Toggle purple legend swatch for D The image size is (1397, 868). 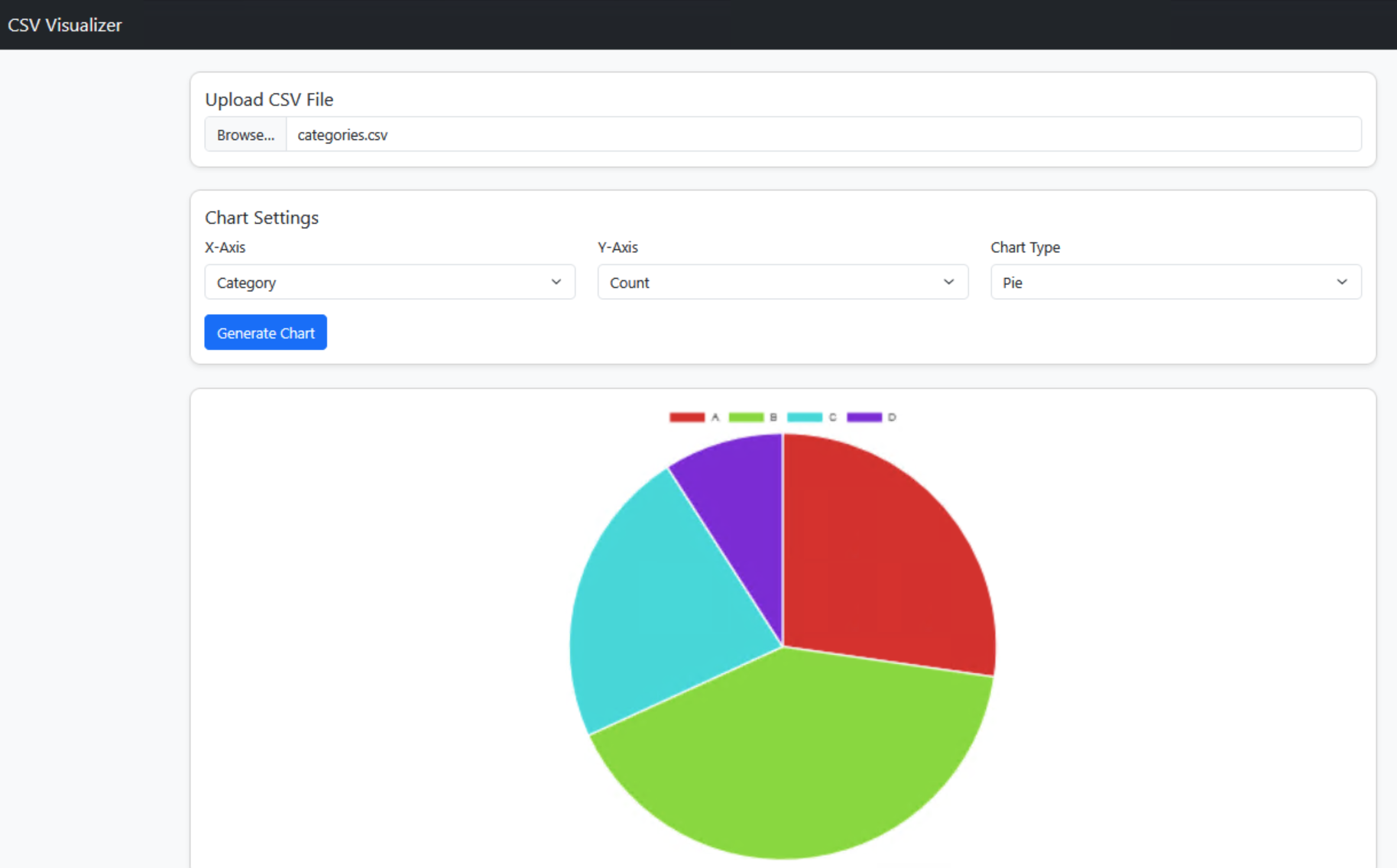click(x=864, y=417)
